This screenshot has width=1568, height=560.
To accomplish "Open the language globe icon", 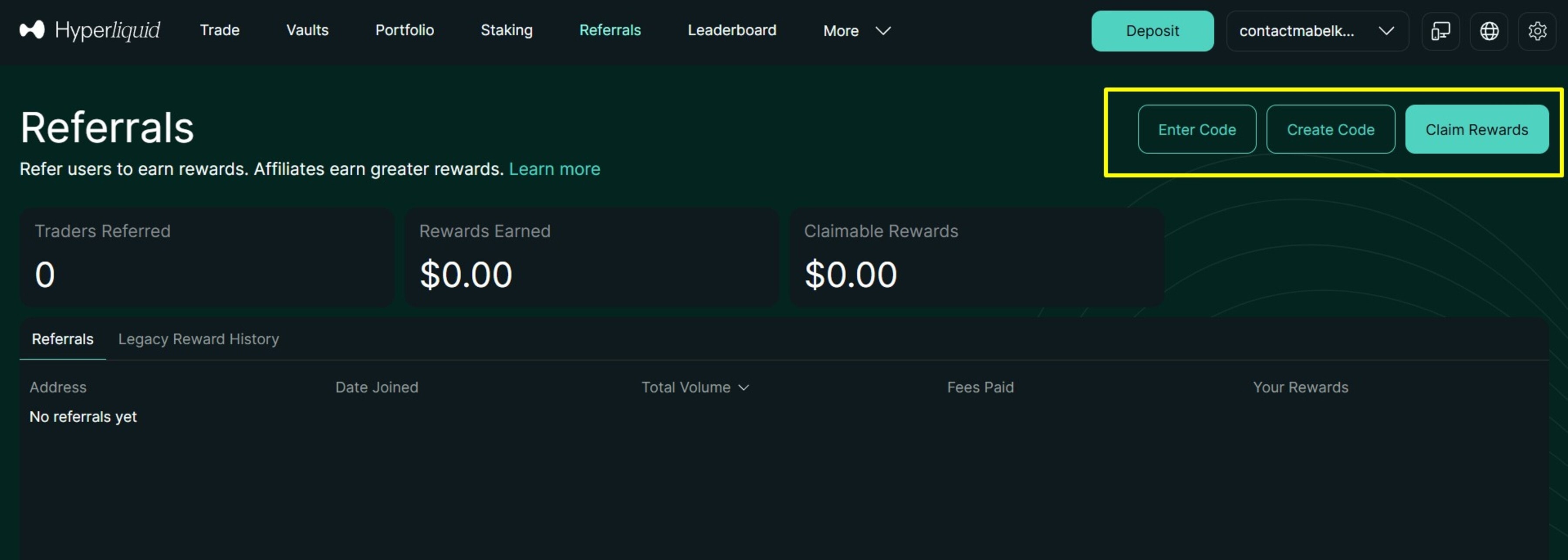I will tap(1489, 31).
